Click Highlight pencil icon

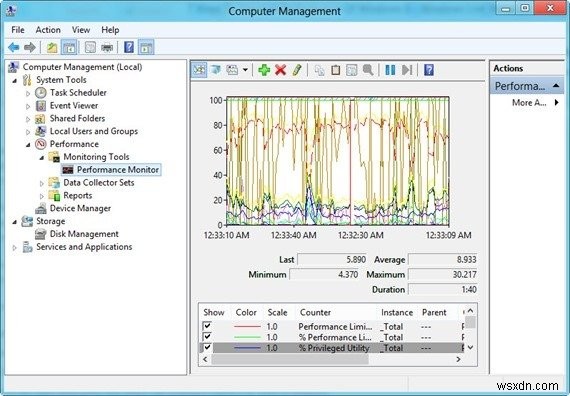(297, 70)
